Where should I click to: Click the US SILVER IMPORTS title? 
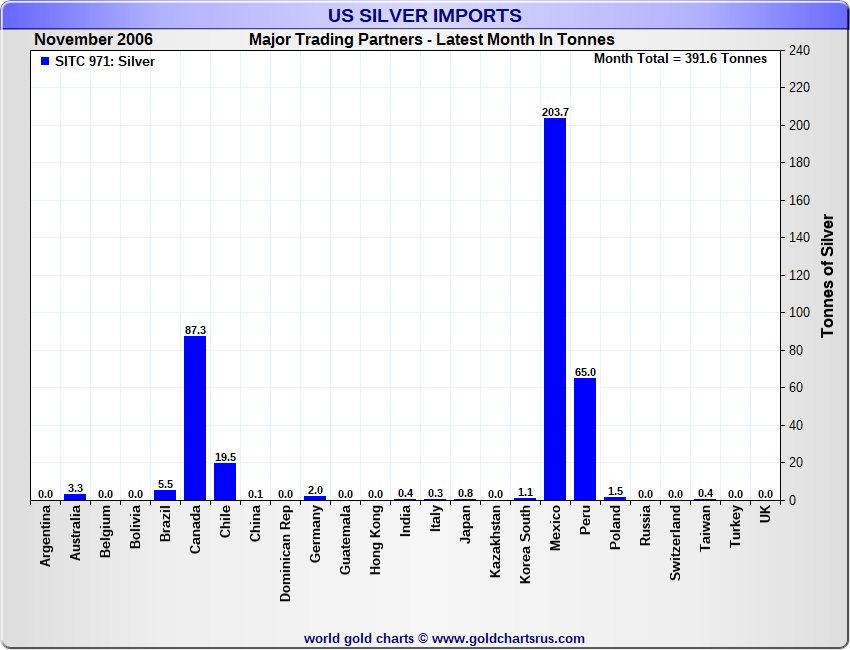(x=425, y=16)
